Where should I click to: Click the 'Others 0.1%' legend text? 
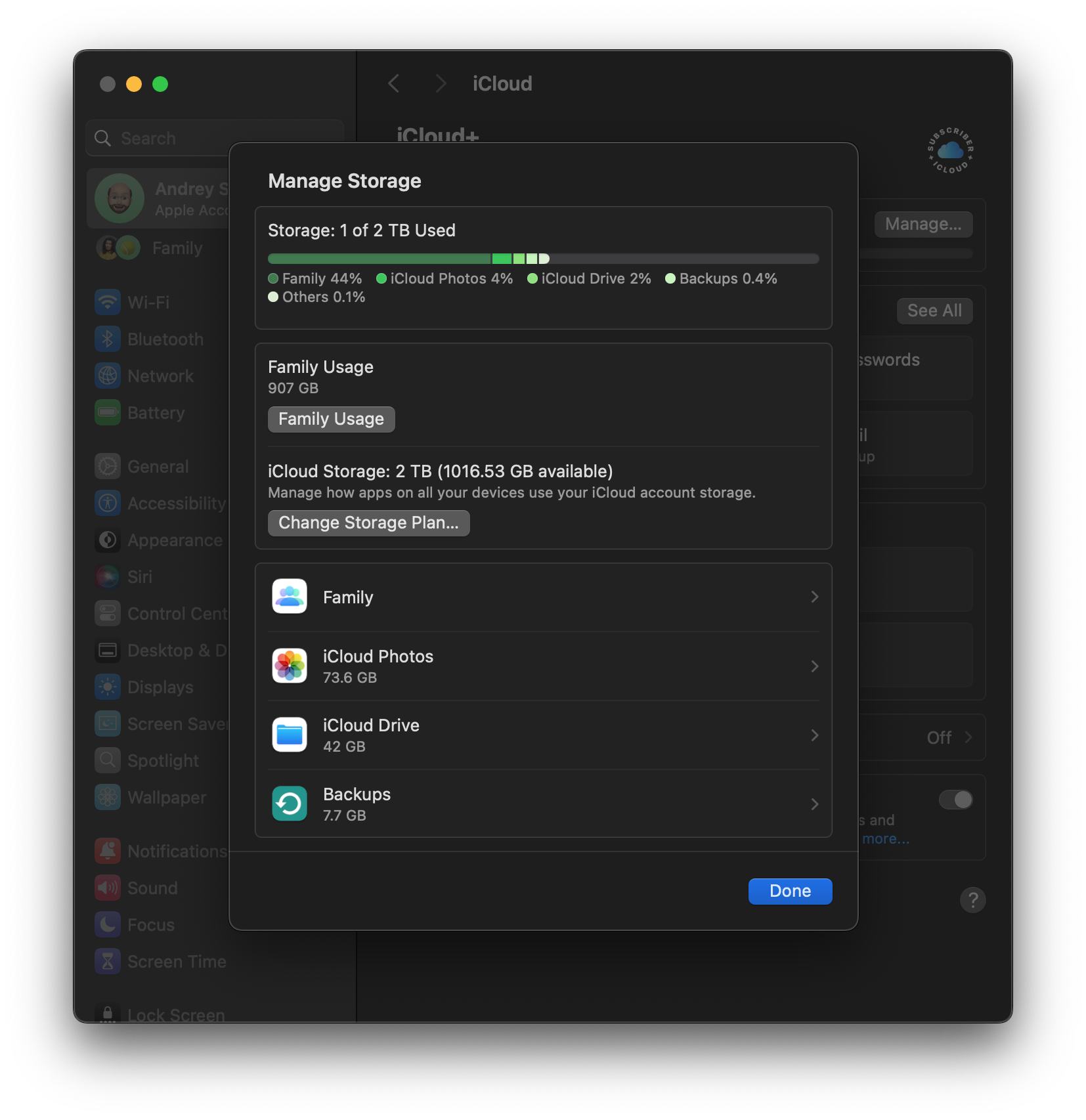[x=324, y=297]
